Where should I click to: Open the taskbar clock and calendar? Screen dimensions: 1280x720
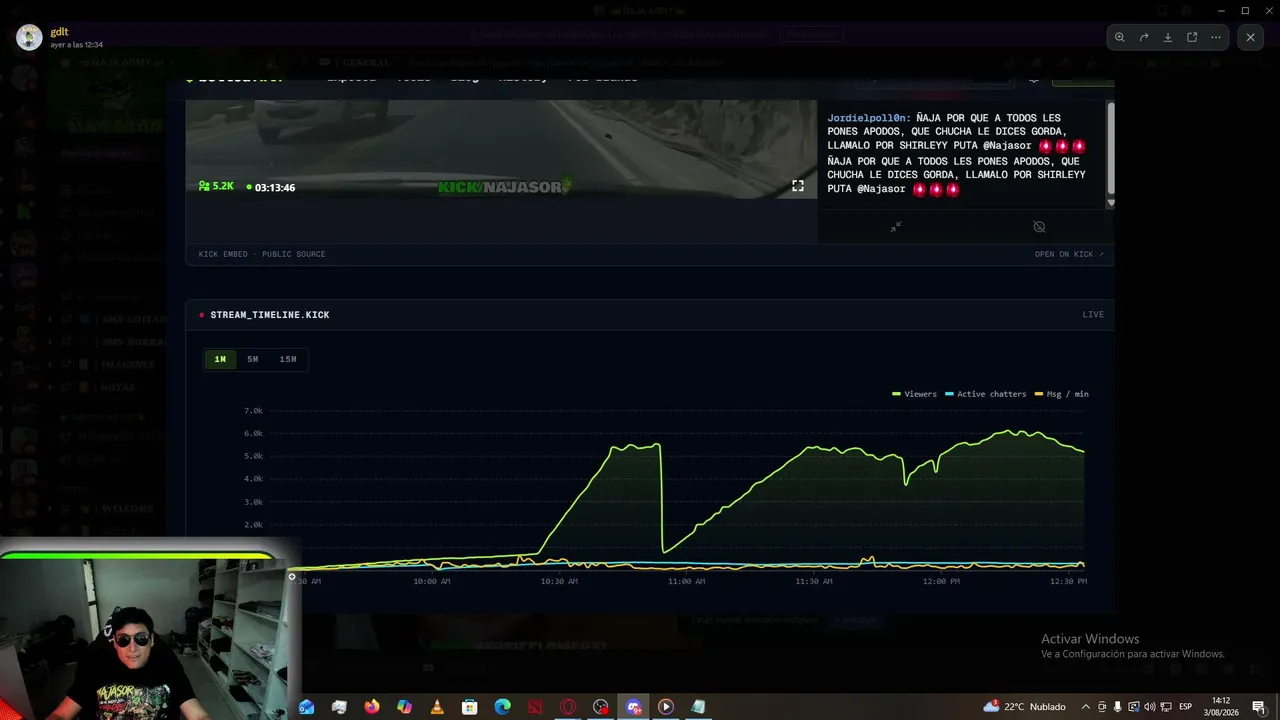click(1221, 707)
